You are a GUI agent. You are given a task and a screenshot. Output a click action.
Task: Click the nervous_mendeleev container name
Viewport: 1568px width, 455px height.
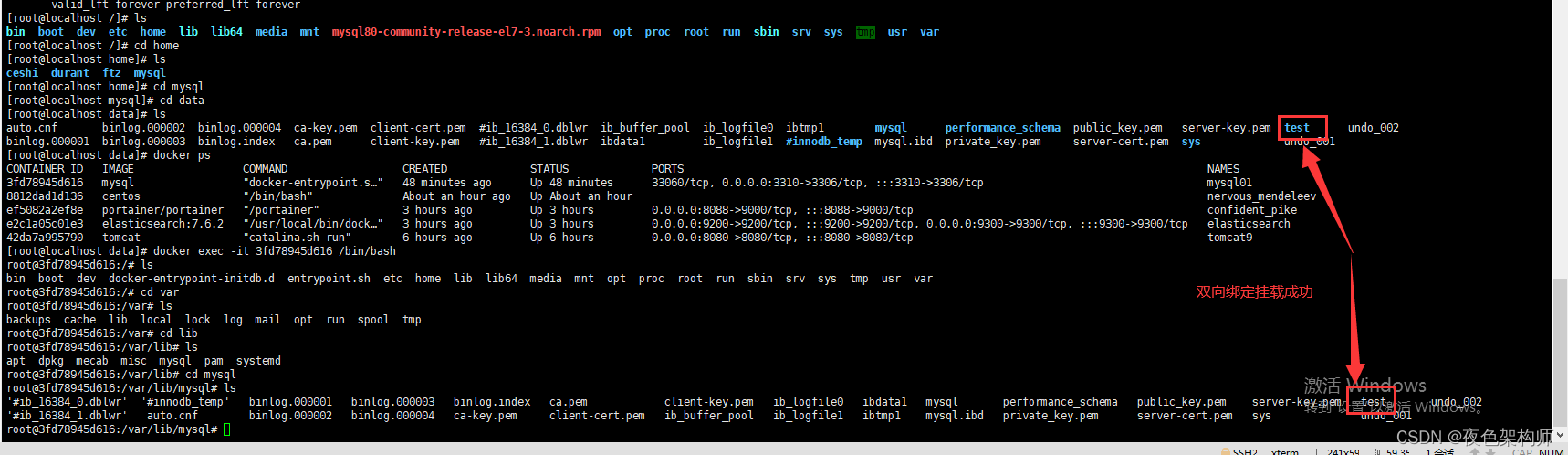point(1261,196)
